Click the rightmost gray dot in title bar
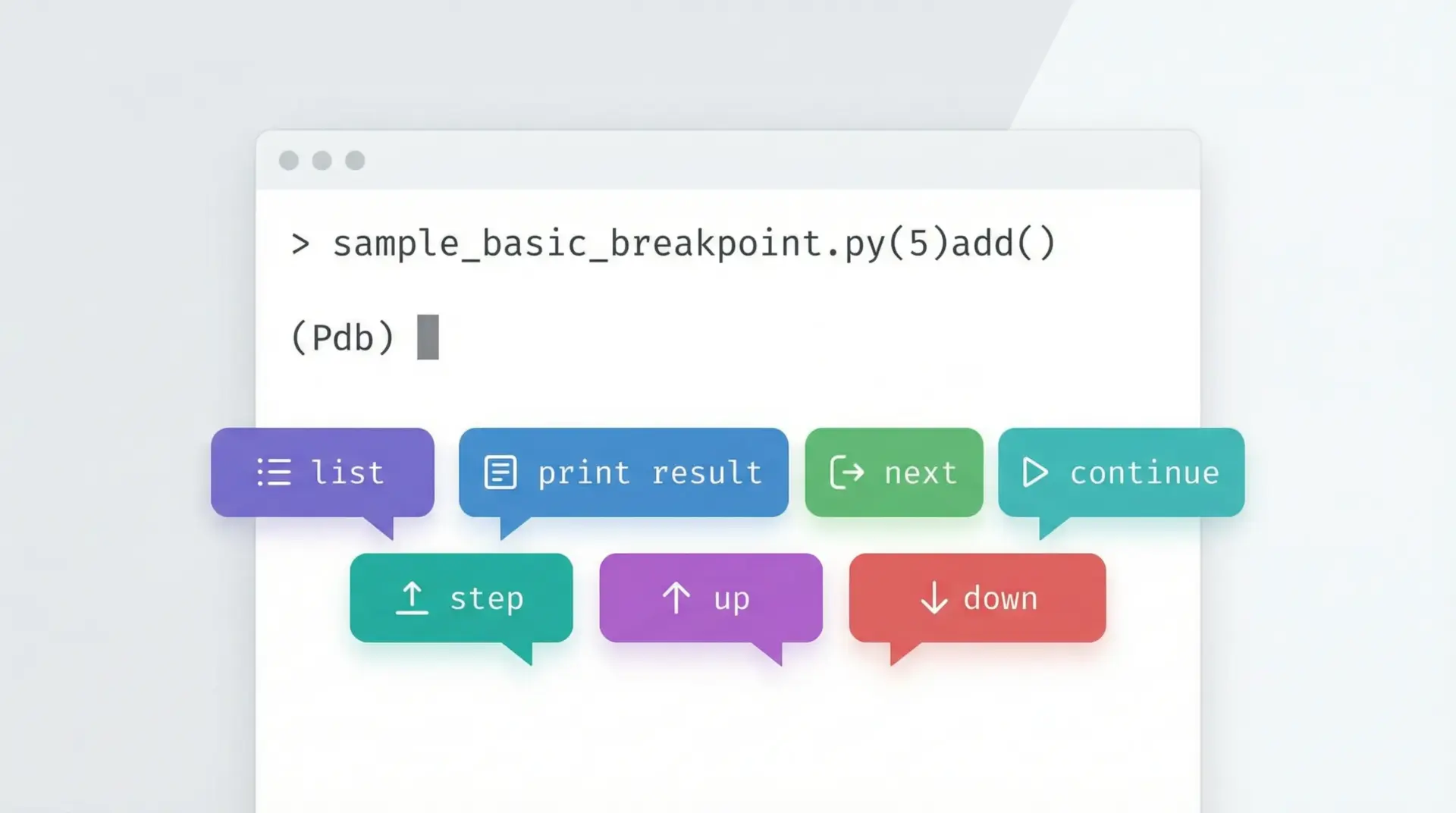 pos(355,160)
